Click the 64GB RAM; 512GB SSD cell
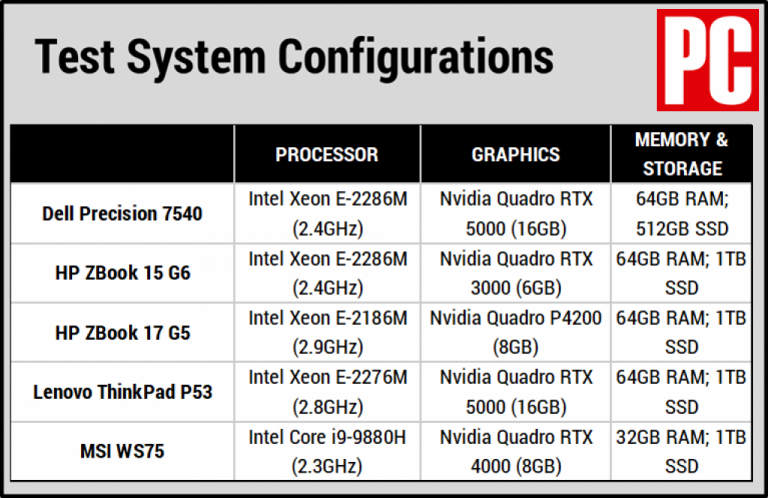768x498 pixels. 682,213
